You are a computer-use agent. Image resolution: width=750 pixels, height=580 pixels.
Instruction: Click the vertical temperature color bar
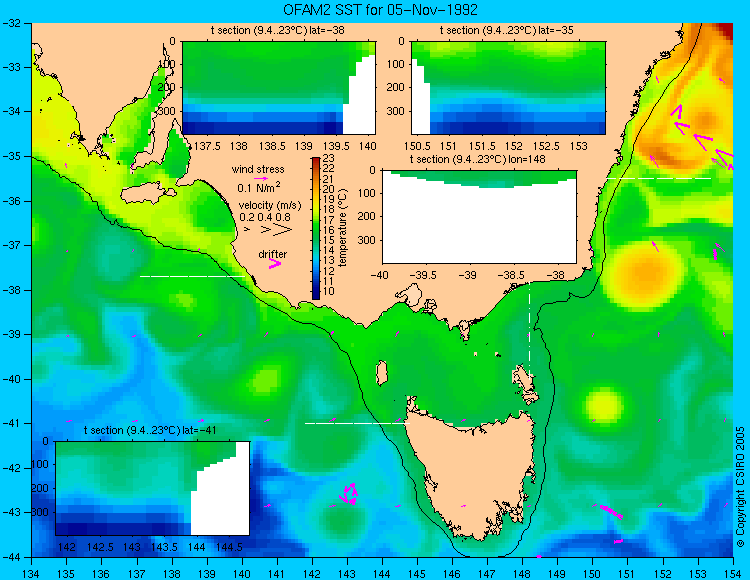coord(316,229)
